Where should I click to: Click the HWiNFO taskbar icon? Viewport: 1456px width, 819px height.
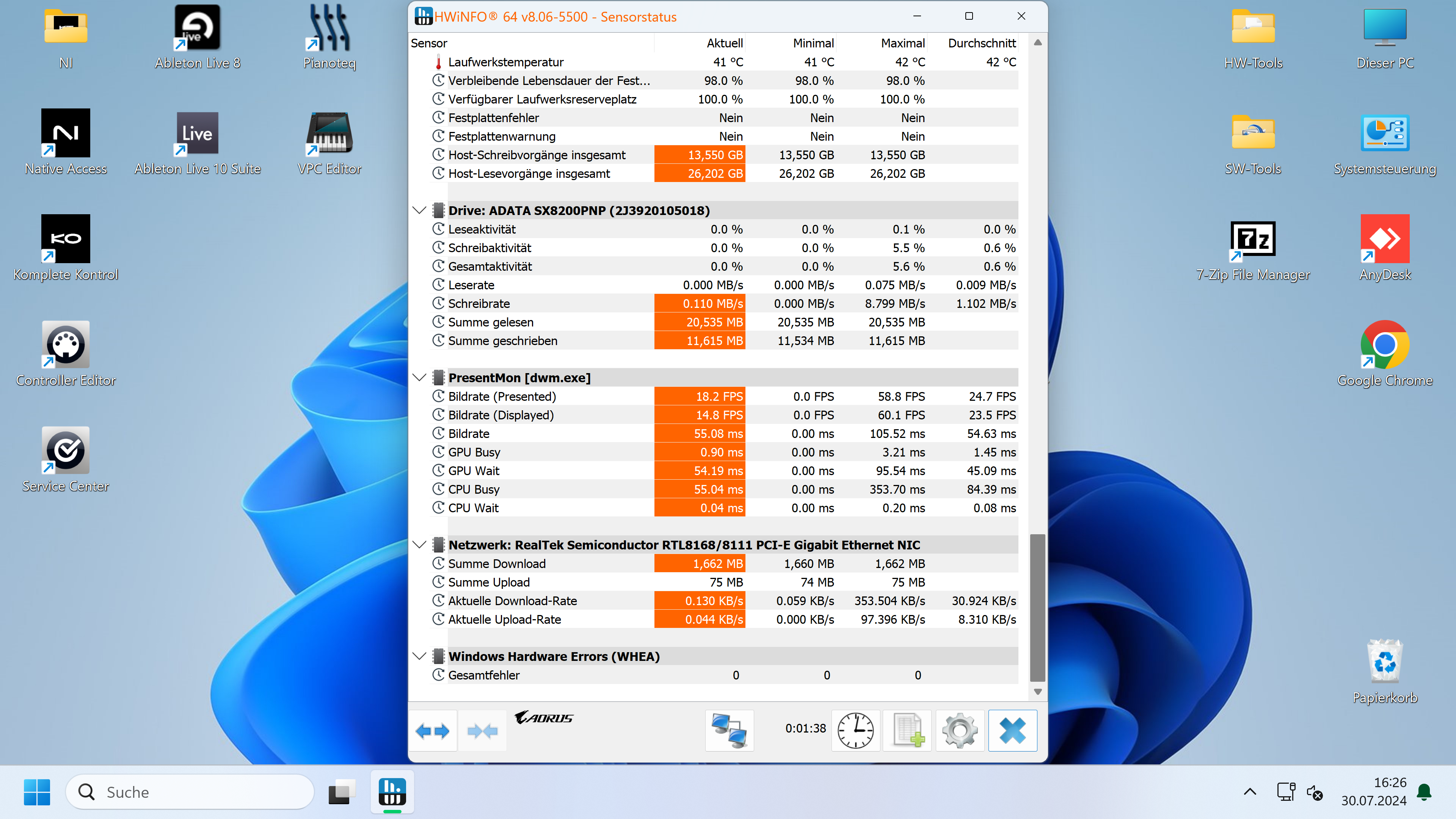coord(392,792)
